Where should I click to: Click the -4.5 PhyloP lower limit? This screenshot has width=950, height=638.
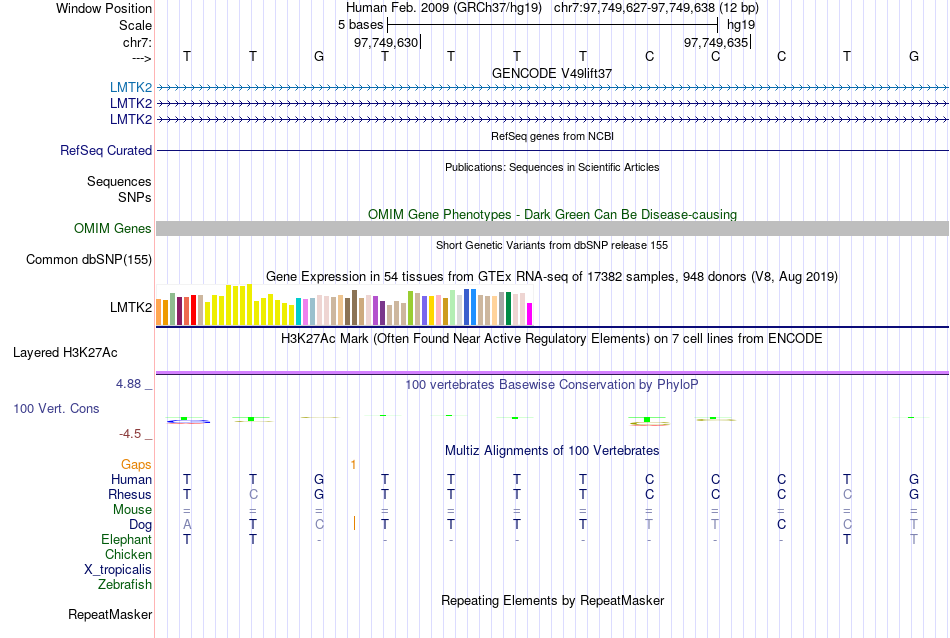pyautogui.click(x=130, y=434)
